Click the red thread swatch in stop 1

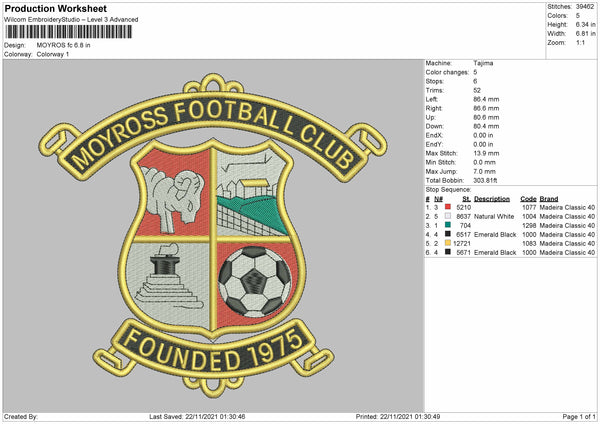[448, 207]
